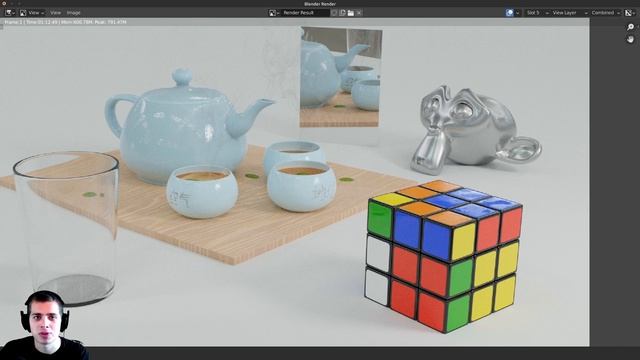Viewport: 640px width, 360px height.
Task: Open an image using the folder icon
Action: pyautogui.click(x=351, y=13)
